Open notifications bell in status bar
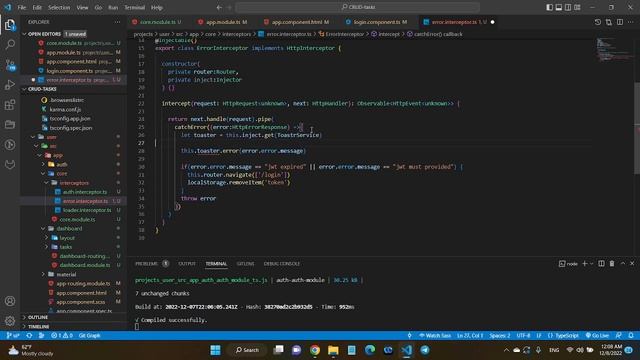 (631, 336)
